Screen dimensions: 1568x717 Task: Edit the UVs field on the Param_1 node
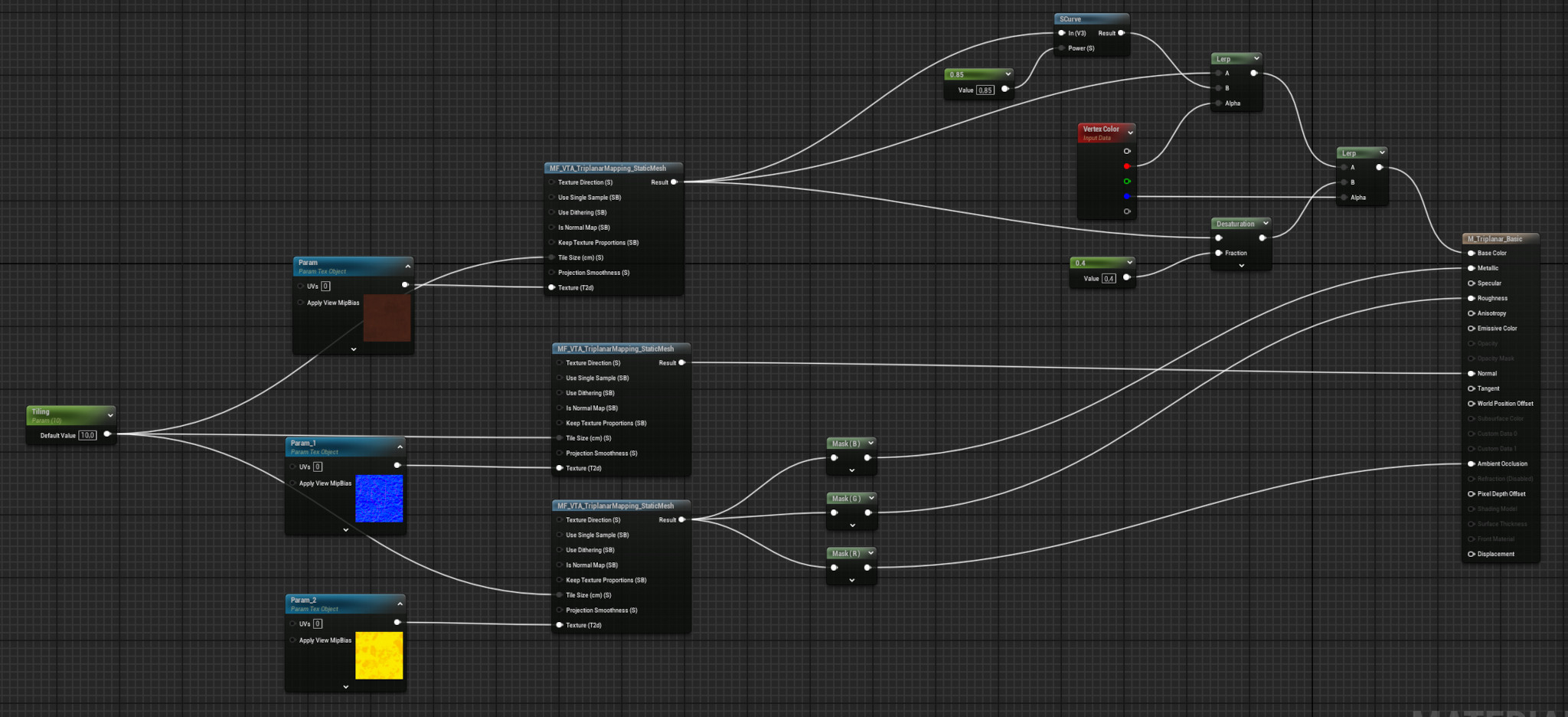pyautogui.click(x=318, y=467)
